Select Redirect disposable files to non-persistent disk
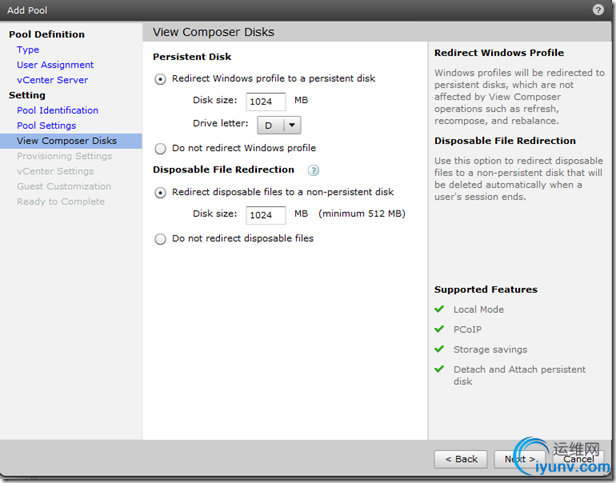Image resolution: width=616 pixels, height=483 pixels. (x=160, y=193)
